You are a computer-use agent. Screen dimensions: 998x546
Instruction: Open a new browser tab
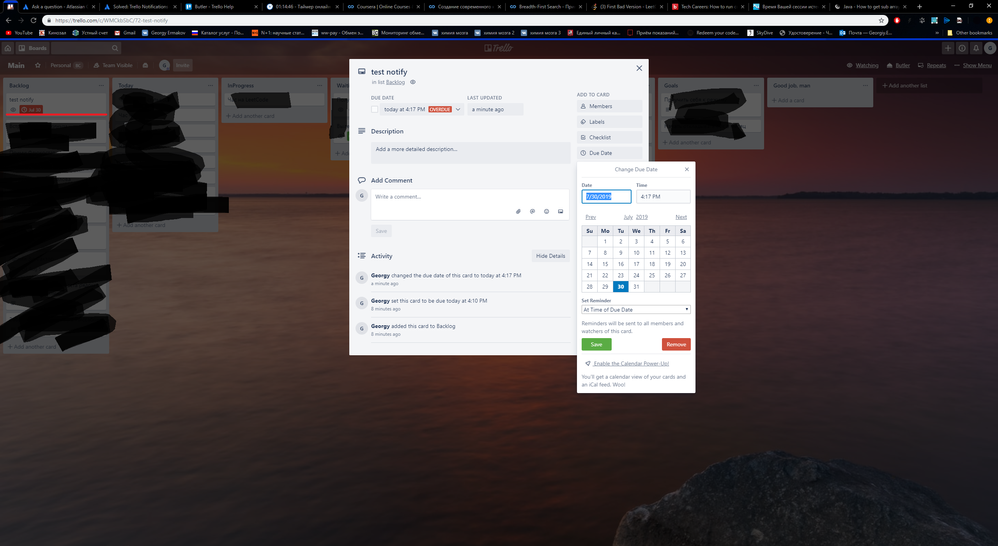[919, 6]
